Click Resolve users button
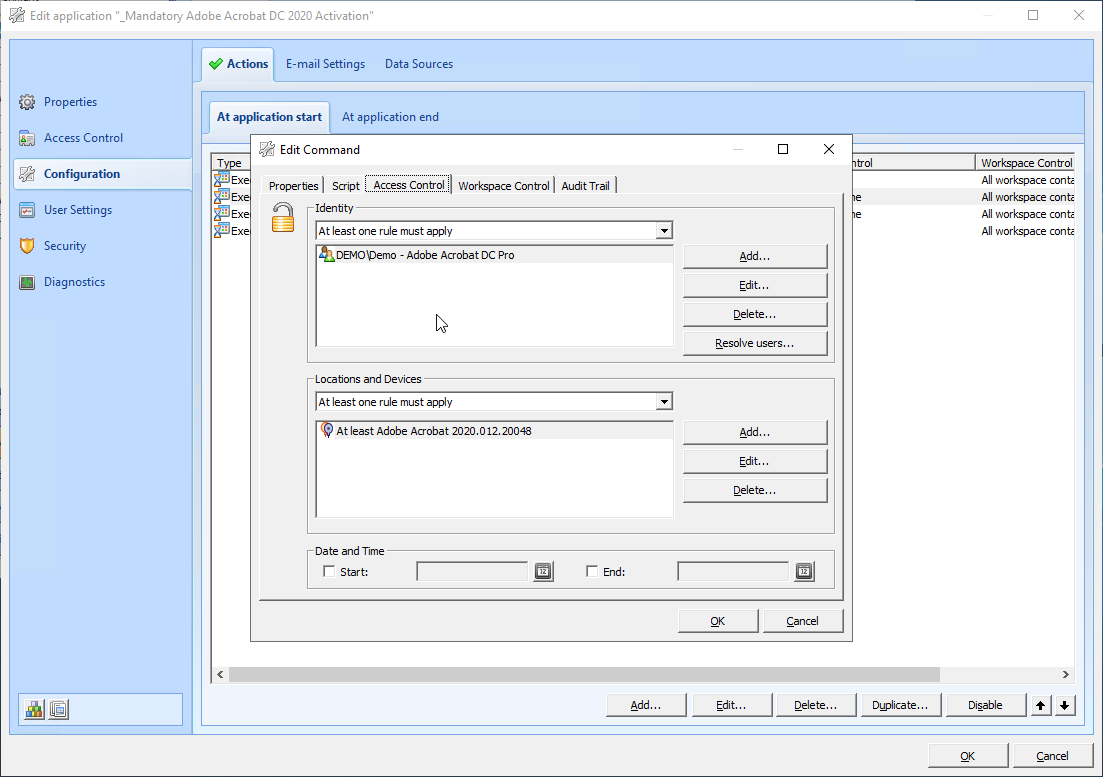 click(x=754, y=343)
